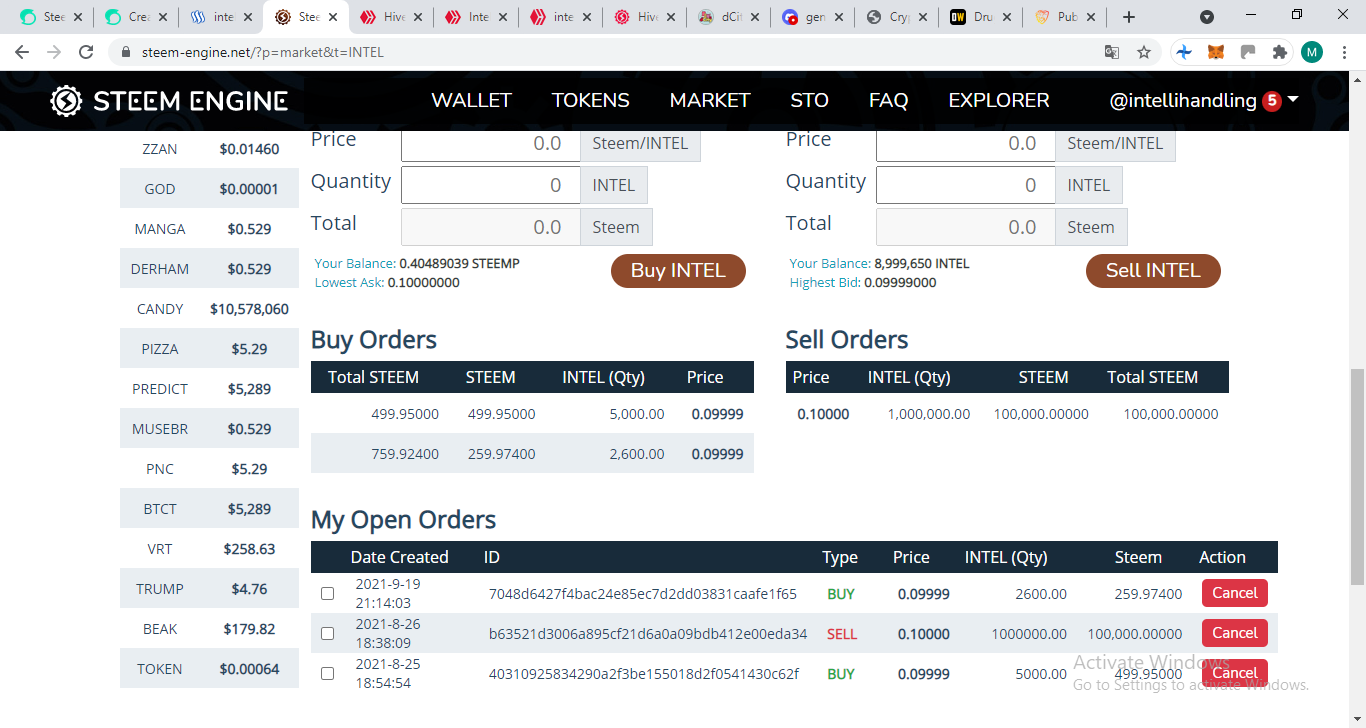Reload the page with refresh icon
This screenshot has height=728, width=1366.
[x=86, y=52]
